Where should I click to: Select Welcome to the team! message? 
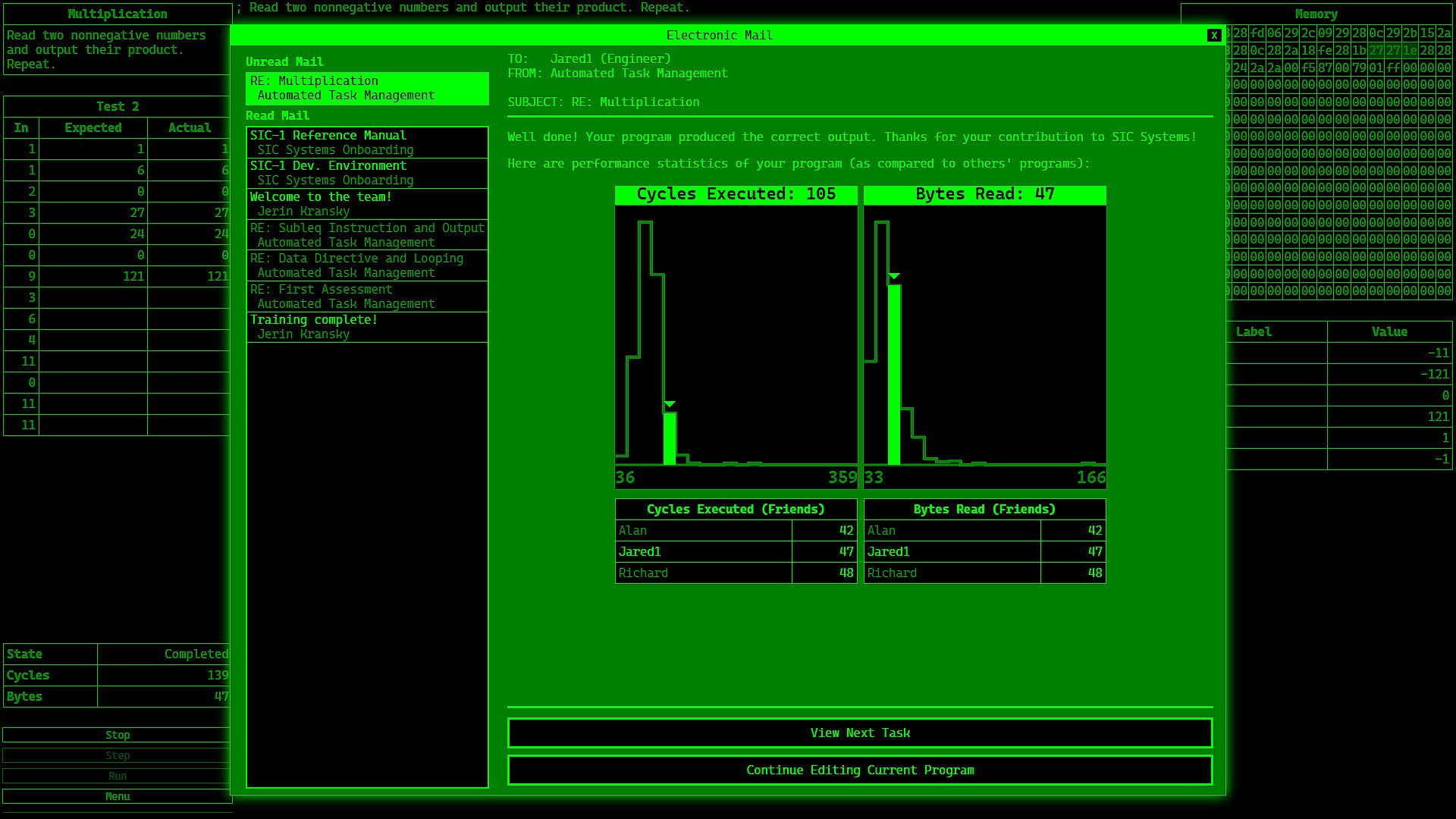click(x=367, y=204)
